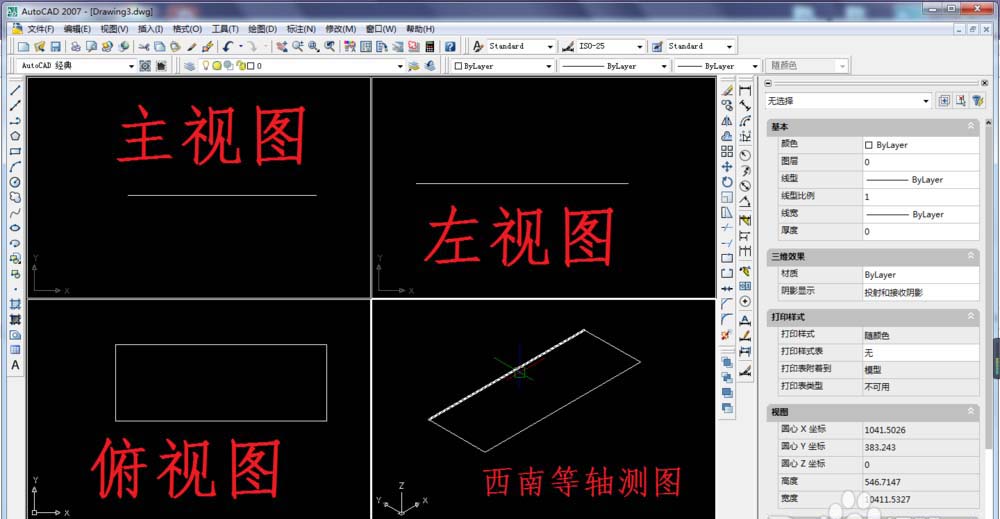The width and height of the screenshot is (1000, 519).
Task: Select the Line draw tool
Action: pyautogui.click(x=15, y=90)
